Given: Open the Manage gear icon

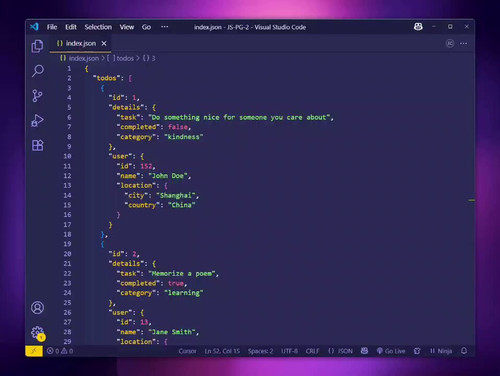Looking at the screenshot, I should [x=37, y=333].
